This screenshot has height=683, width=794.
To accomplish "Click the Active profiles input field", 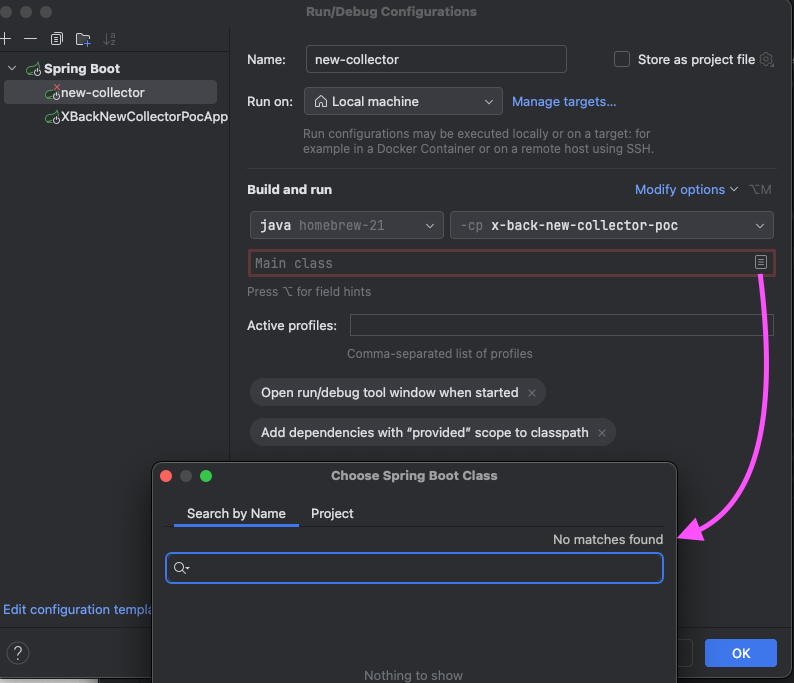I will 561,325.
